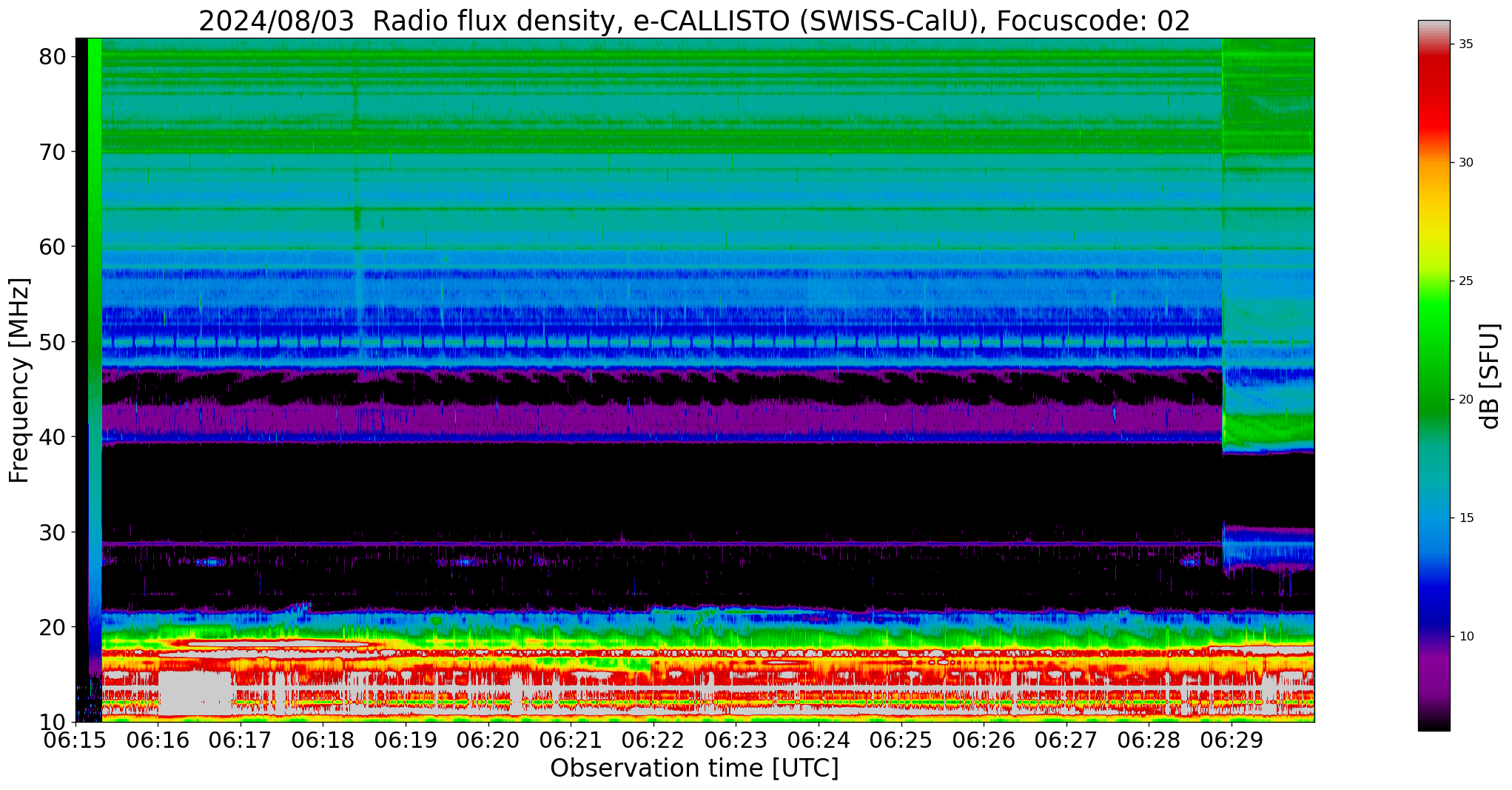Click the 60 MHz frequency tick label
1512x790 pixels.
point(53,247)
